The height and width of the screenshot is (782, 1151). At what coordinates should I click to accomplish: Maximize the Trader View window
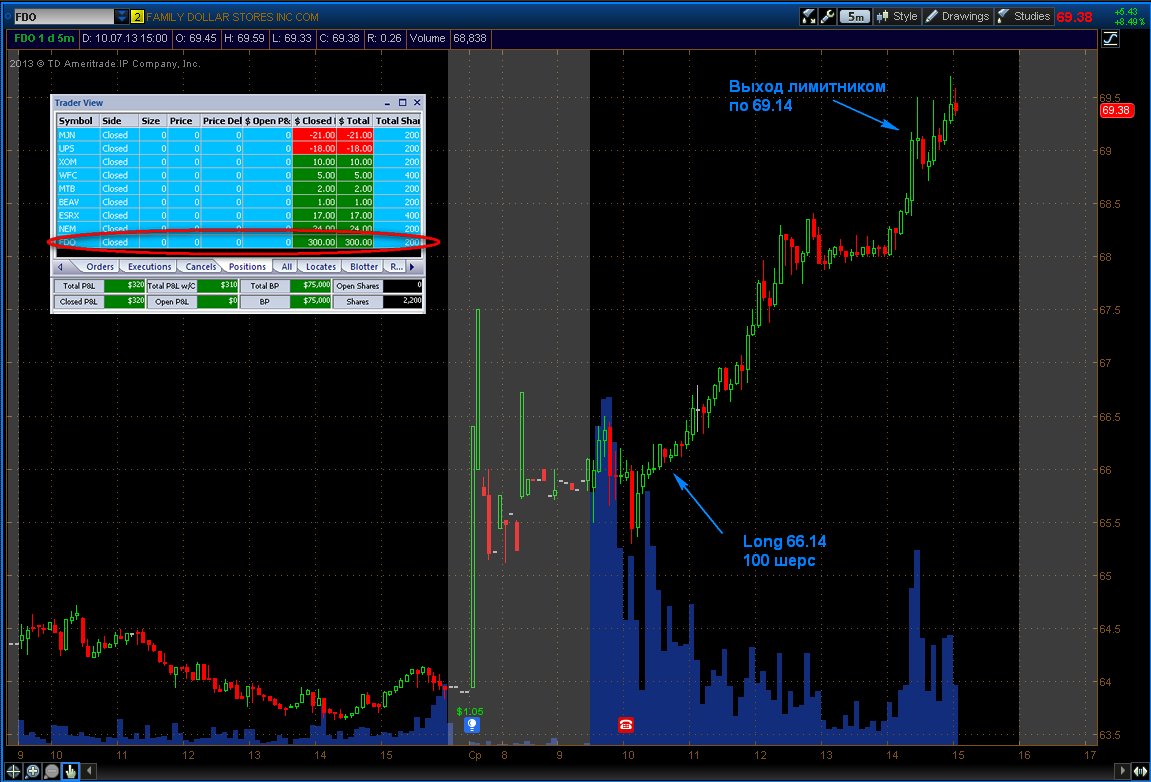coord(402,103)
